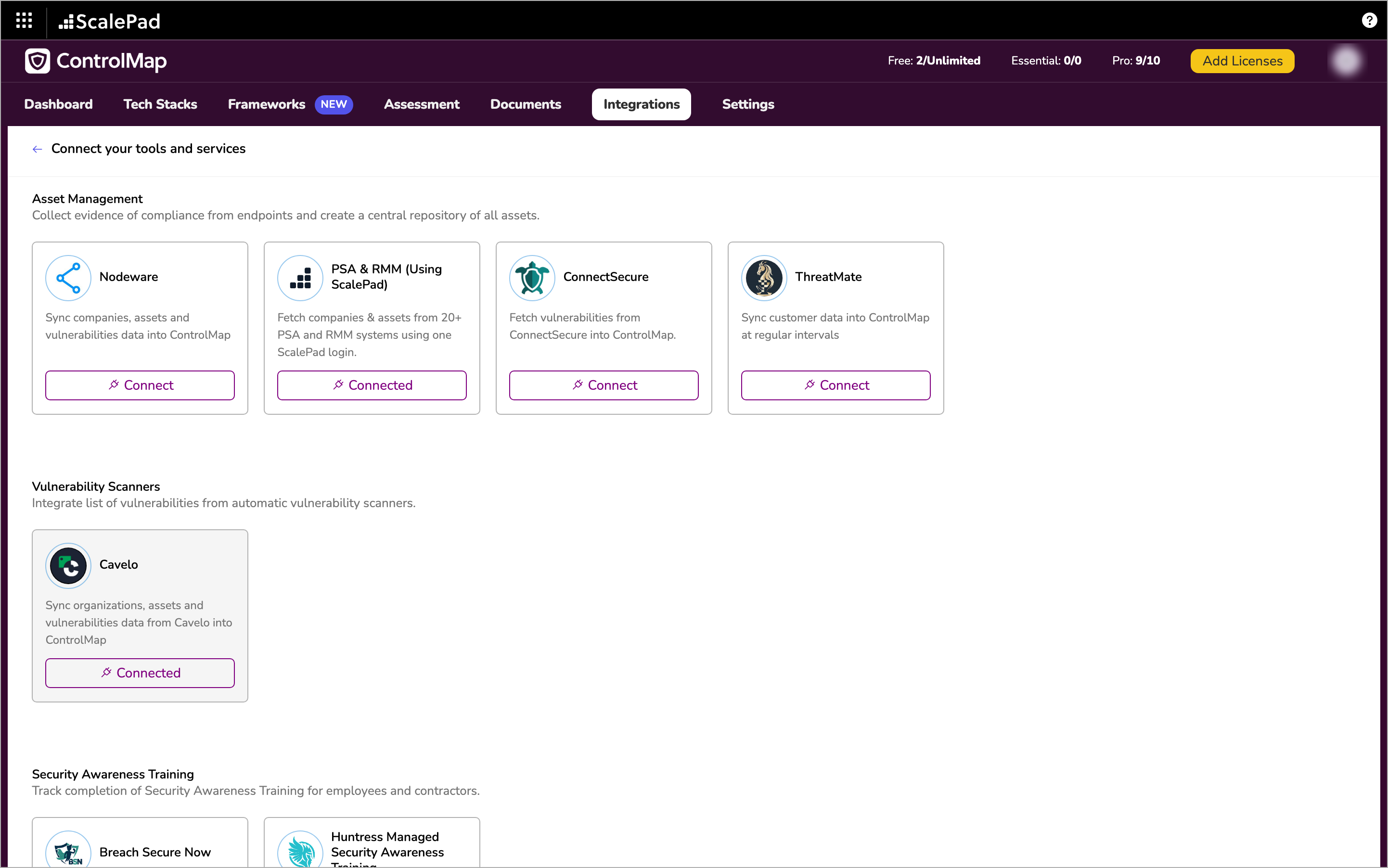Go back using the left arrow

[38, 149]
